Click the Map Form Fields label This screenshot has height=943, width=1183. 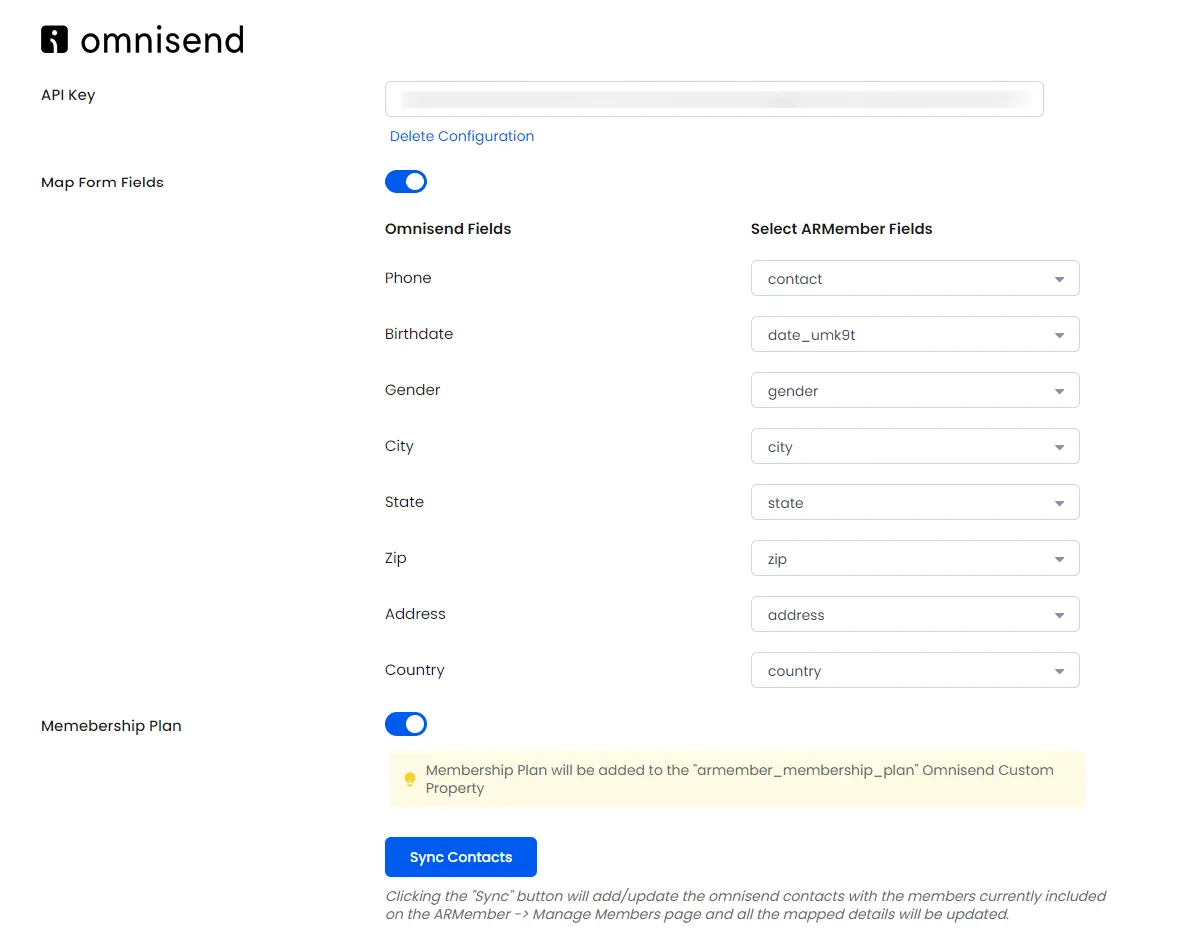tap(103, 183)
